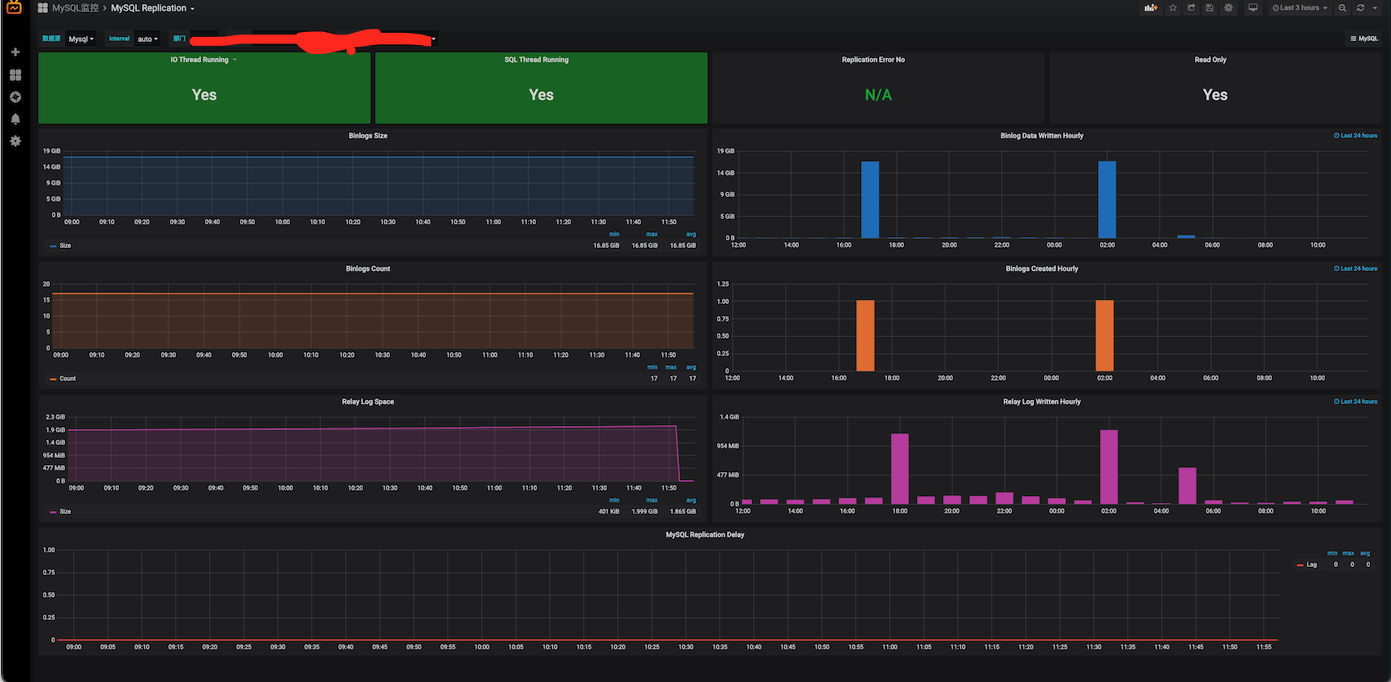Toggle the Count series in Binlogs Count legend

pos(67,379)
